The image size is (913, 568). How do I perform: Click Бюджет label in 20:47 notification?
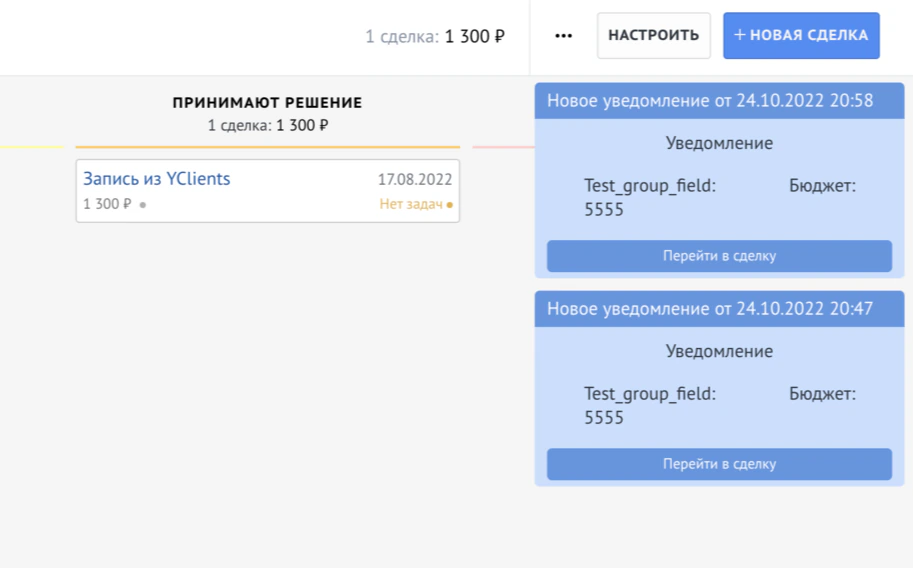click(822, 394)
